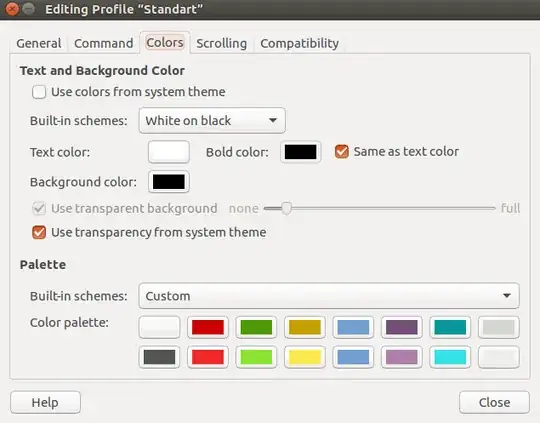Pick the dark red palette swatch
This screenshot has width=540, height=423.
(208, 327)
